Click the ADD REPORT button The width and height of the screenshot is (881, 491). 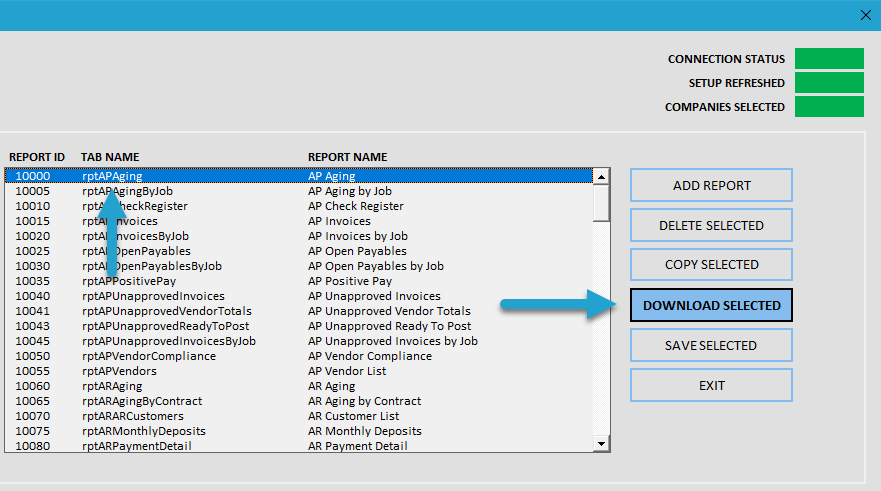pyautogui.click(x=711, y=185)
